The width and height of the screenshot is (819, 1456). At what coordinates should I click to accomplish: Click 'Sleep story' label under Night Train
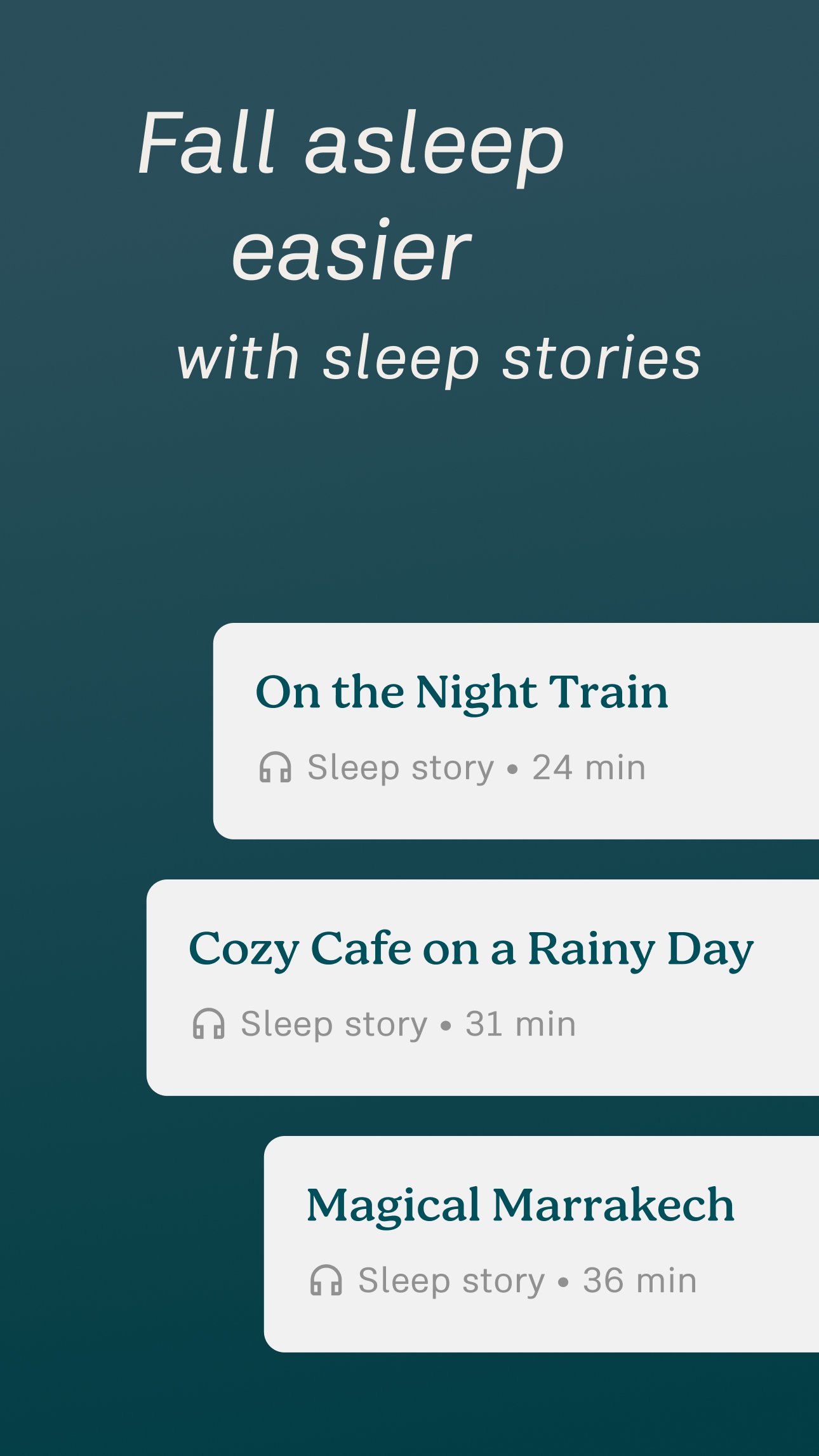coord(401,768)
